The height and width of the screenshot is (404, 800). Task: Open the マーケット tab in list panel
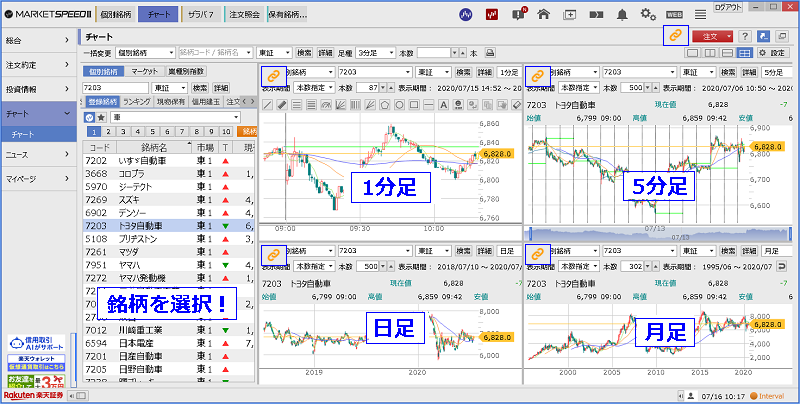pos(144,72)
